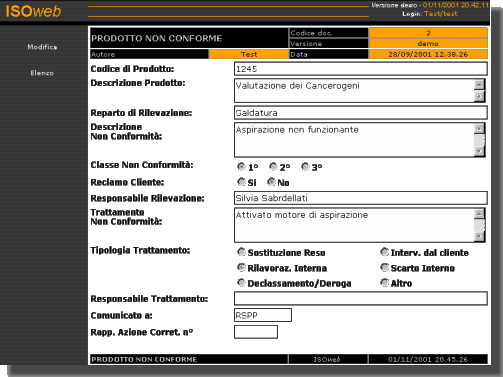The width and height of the screenshot is (503, 377).
Task: Select Si for Reclamo Cliente
Action: [241, 182]
